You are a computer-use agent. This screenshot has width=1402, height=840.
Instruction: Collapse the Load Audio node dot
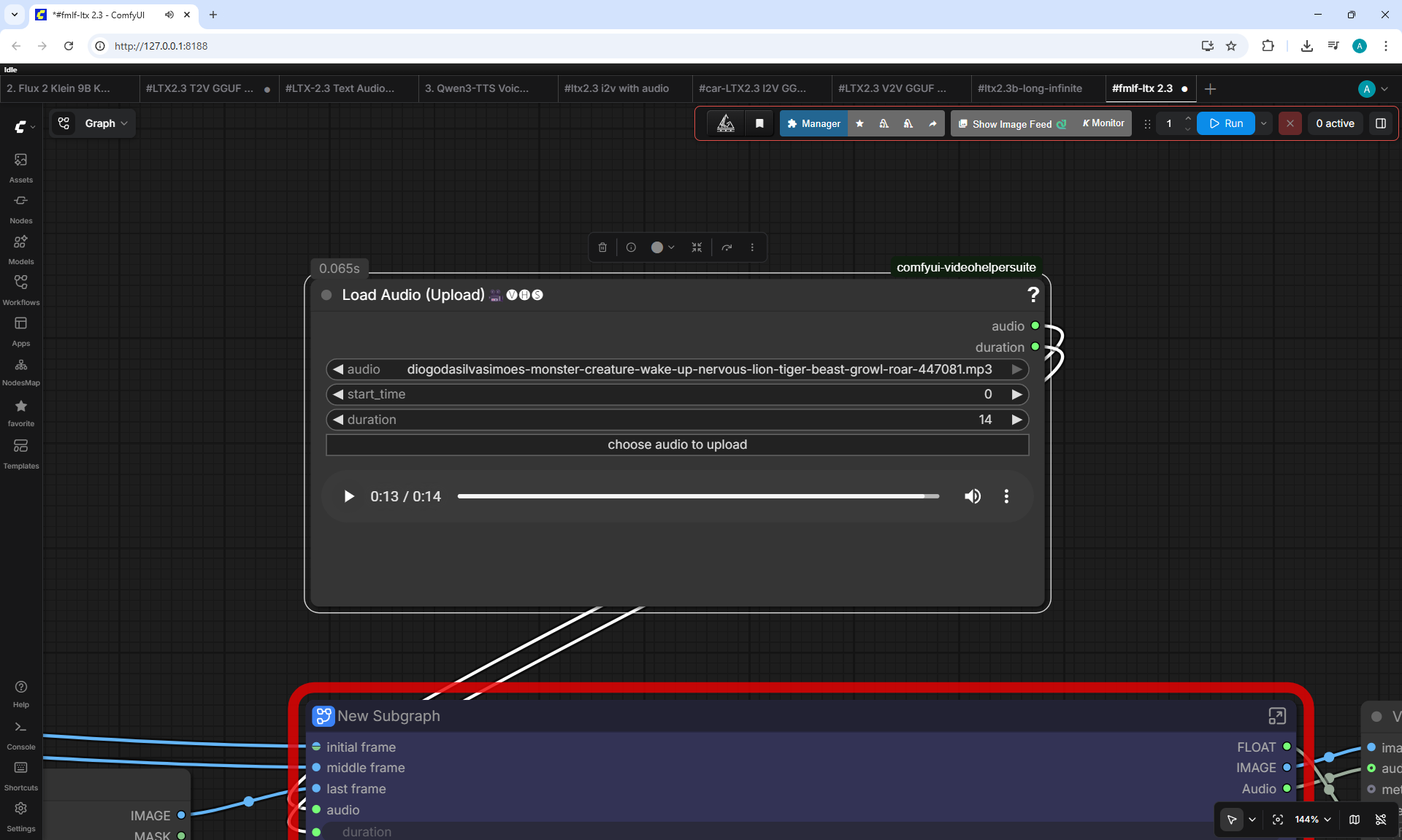click(326, 295)
